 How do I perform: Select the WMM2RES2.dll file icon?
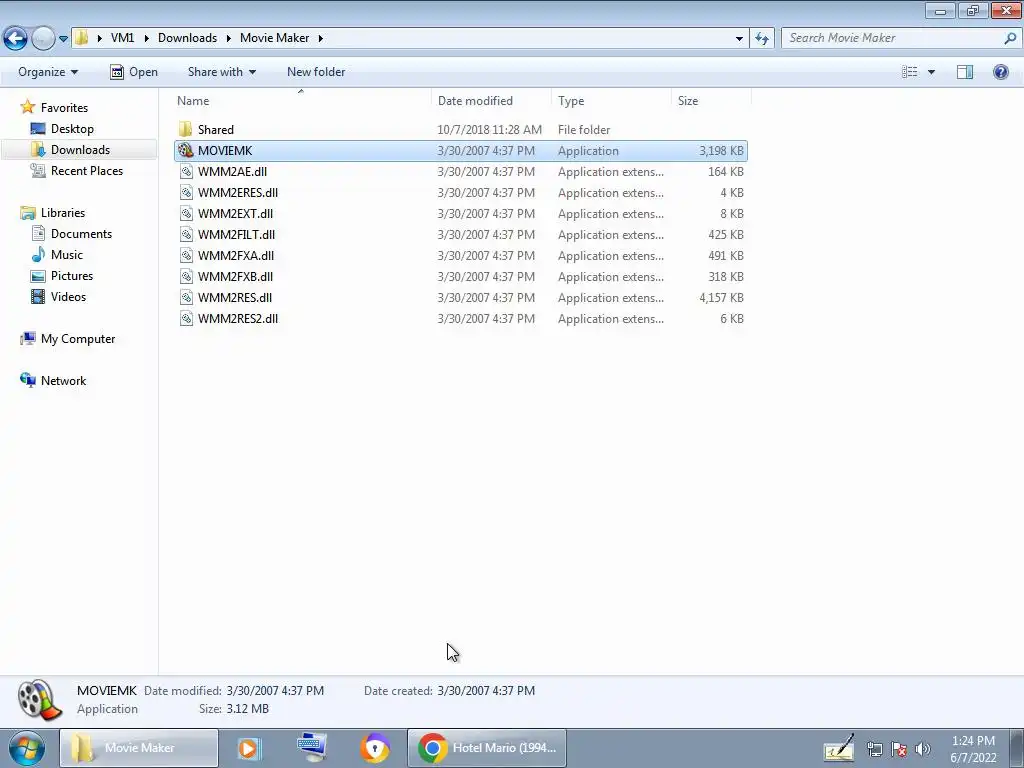(186, 319)
